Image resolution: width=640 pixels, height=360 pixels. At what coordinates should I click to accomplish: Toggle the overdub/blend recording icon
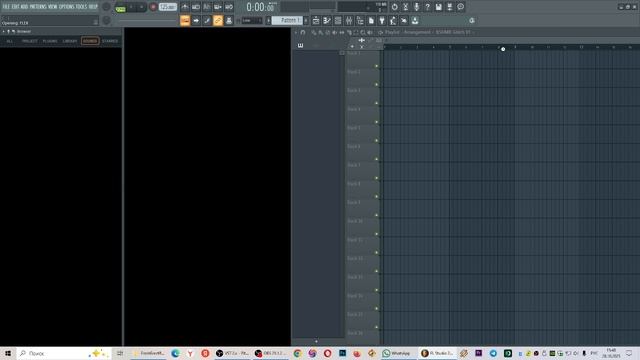point(218,7)
